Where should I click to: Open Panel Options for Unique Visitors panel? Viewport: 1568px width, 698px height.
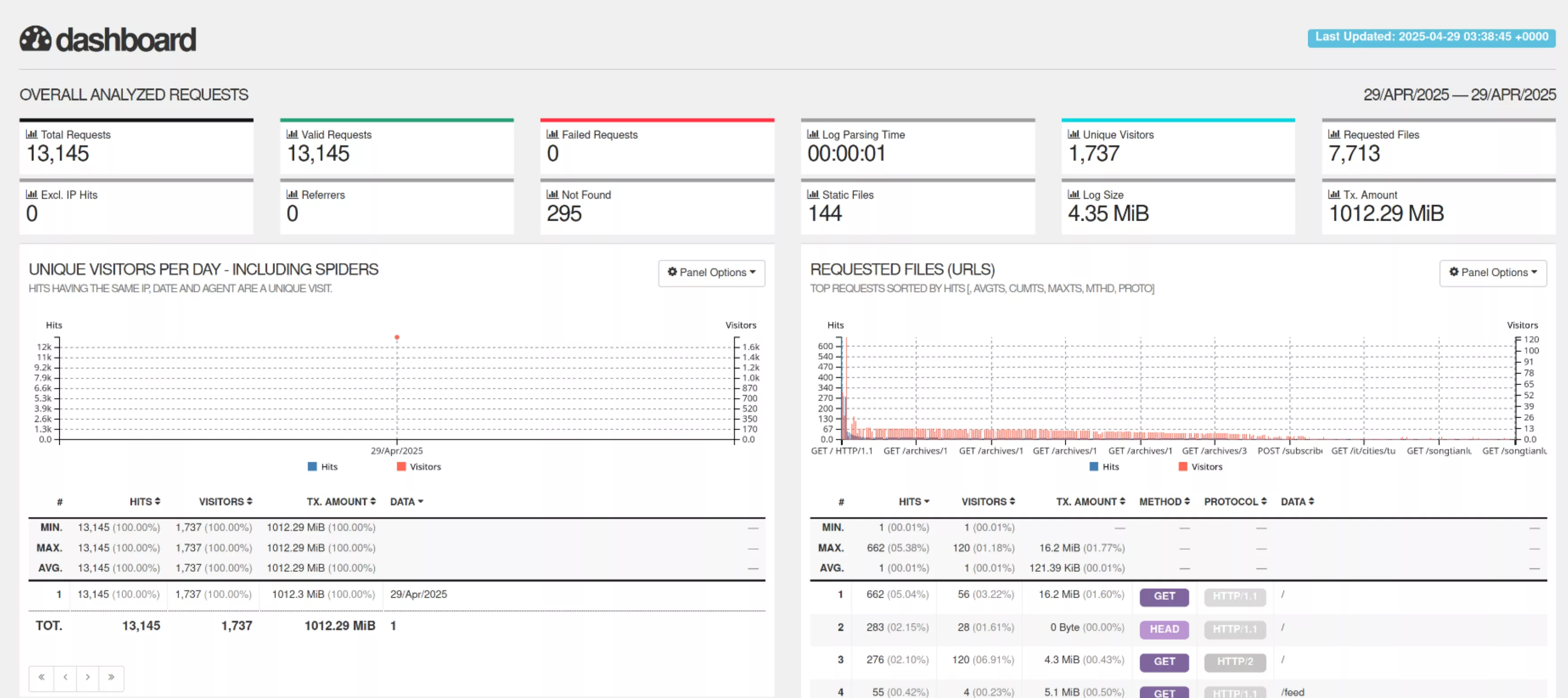(711, 273)
